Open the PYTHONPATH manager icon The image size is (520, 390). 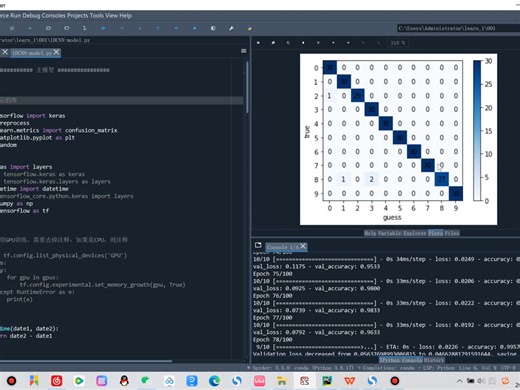[x=250, y=28]
